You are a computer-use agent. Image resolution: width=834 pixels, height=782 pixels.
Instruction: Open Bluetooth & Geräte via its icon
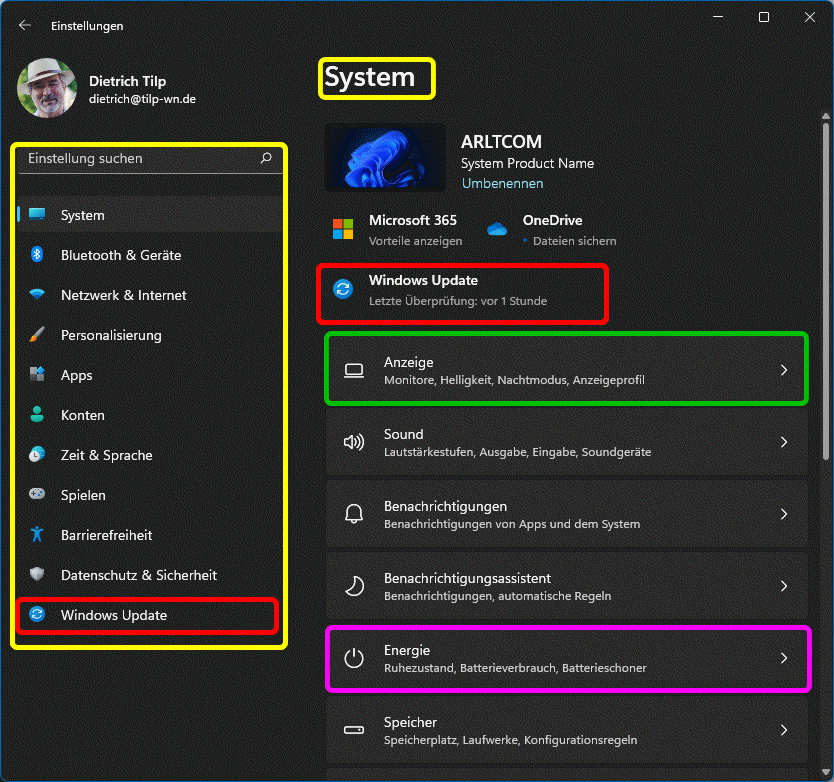pos(37,255)
